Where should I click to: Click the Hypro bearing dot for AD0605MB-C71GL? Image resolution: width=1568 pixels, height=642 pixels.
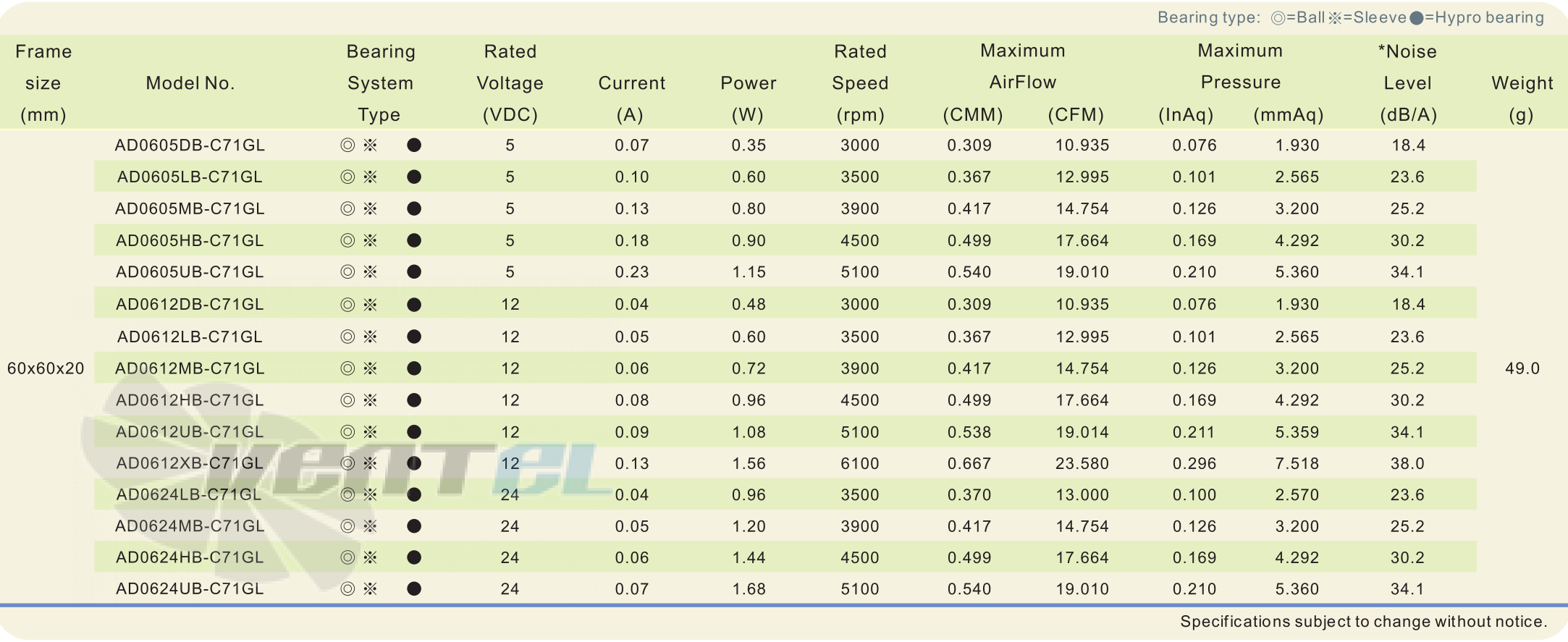[414, 209]
